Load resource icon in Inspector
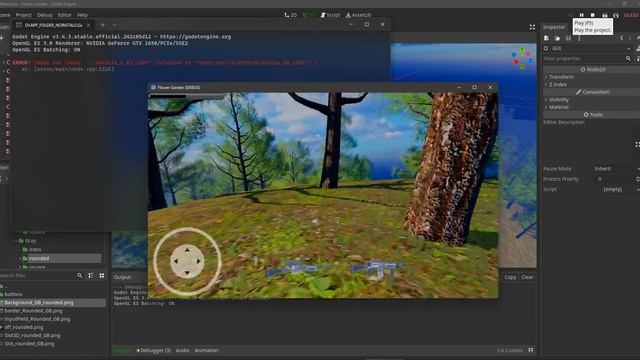Image resolution: width=640 pixels, height=360 pixels. coord(557,38)
